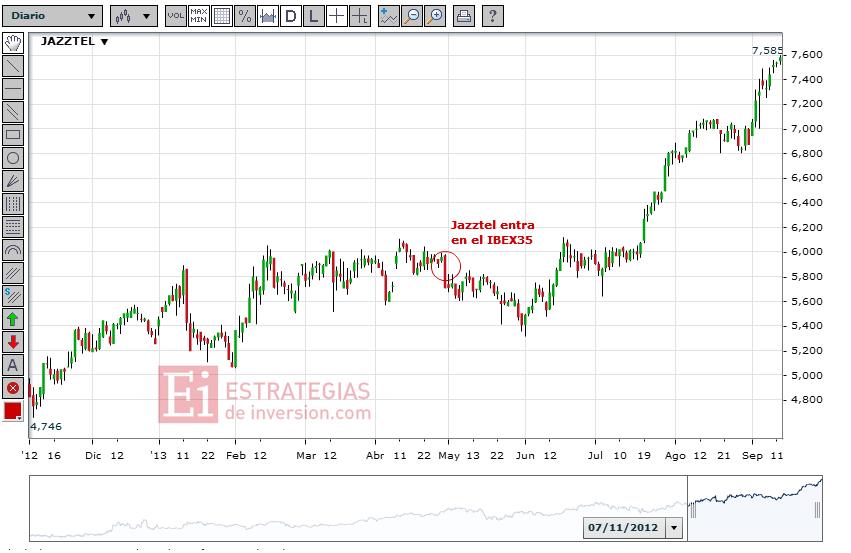
Task: Click the red circle marker on chart
Action: [446, 266]
